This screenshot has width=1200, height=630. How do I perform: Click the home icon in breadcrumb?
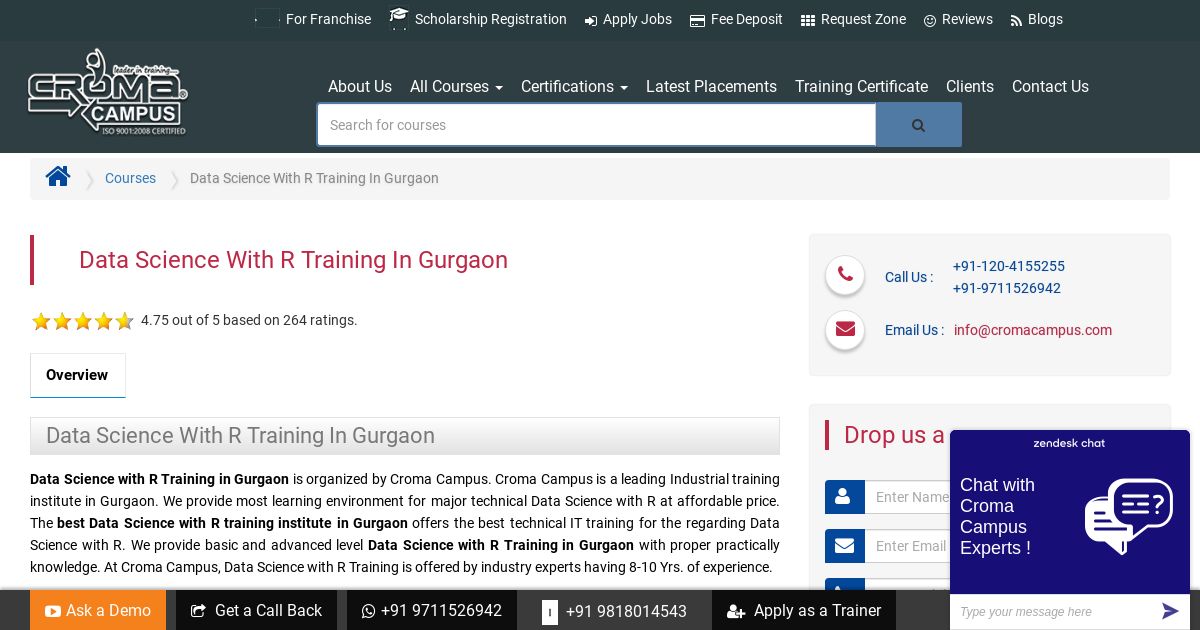(58, 177)
